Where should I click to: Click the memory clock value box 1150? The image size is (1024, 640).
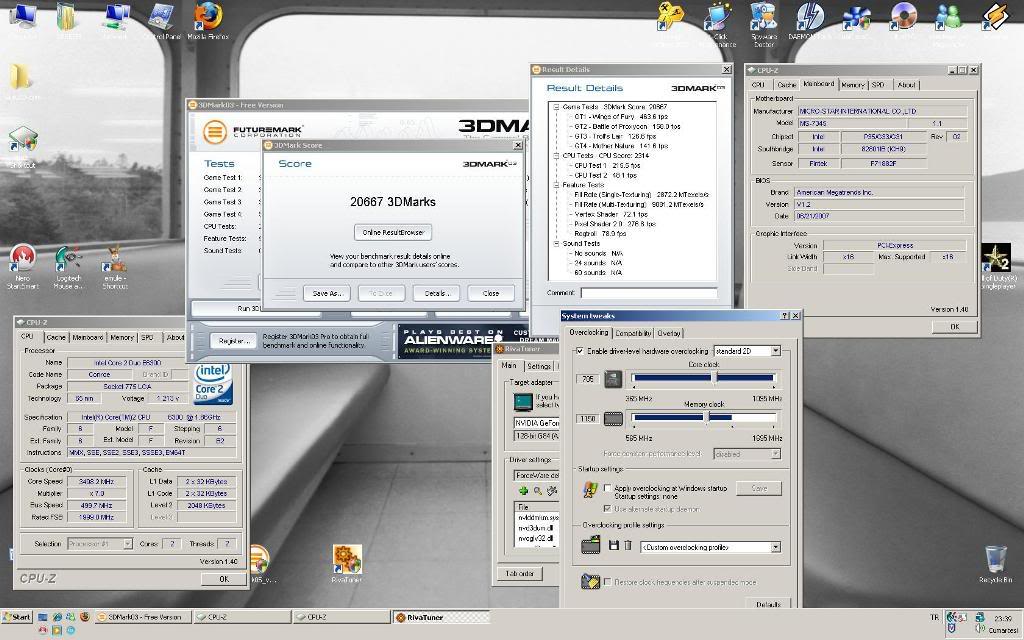click(588, 419)
